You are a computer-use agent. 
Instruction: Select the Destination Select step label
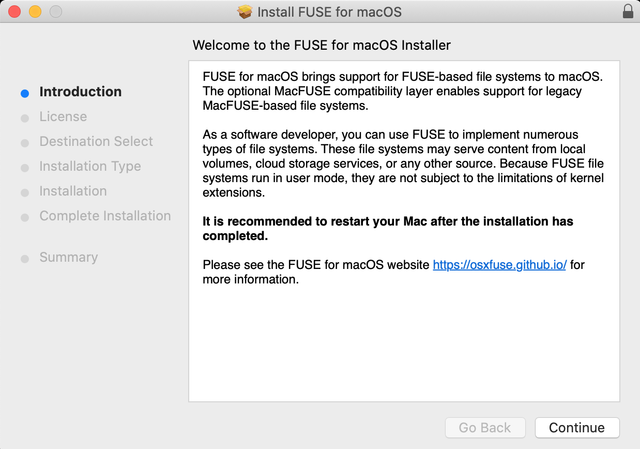click(96, 141)
